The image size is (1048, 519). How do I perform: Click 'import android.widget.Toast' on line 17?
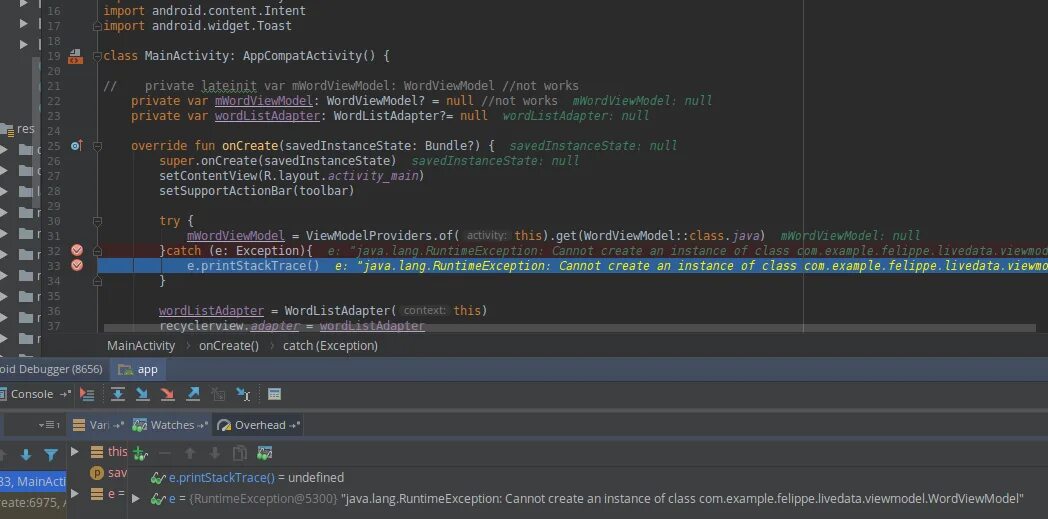pyautogui.click(x=198, y=26)
